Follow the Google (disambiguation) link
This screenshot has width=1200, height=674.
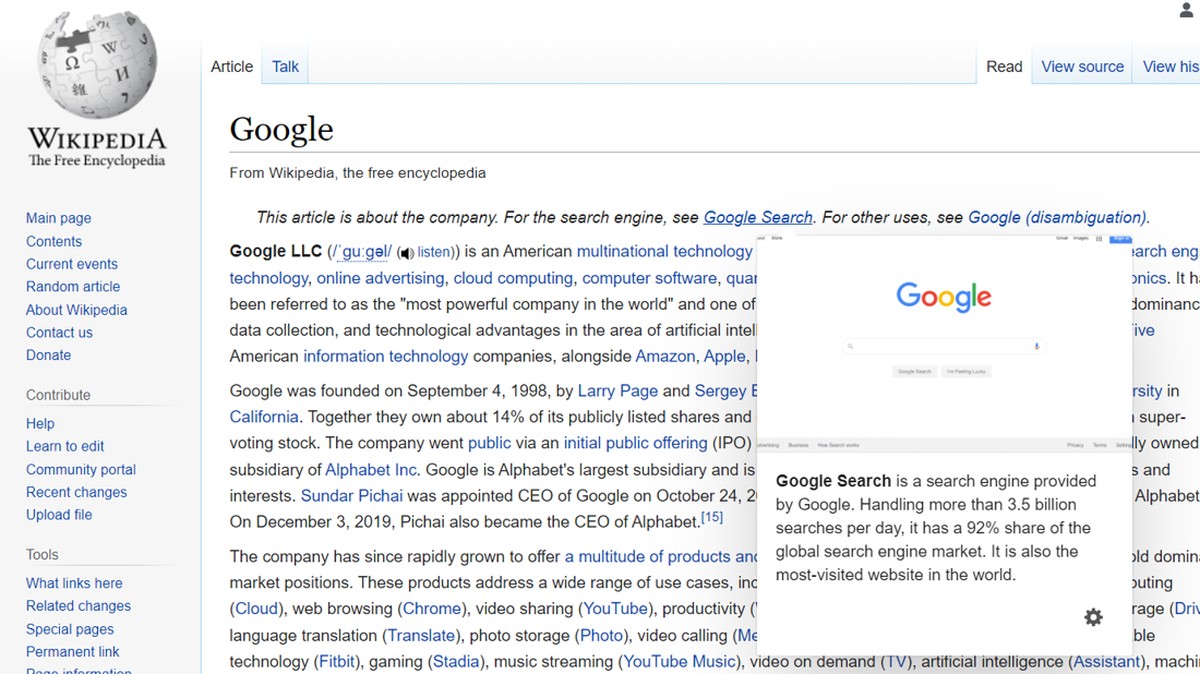click(1057, 217)
